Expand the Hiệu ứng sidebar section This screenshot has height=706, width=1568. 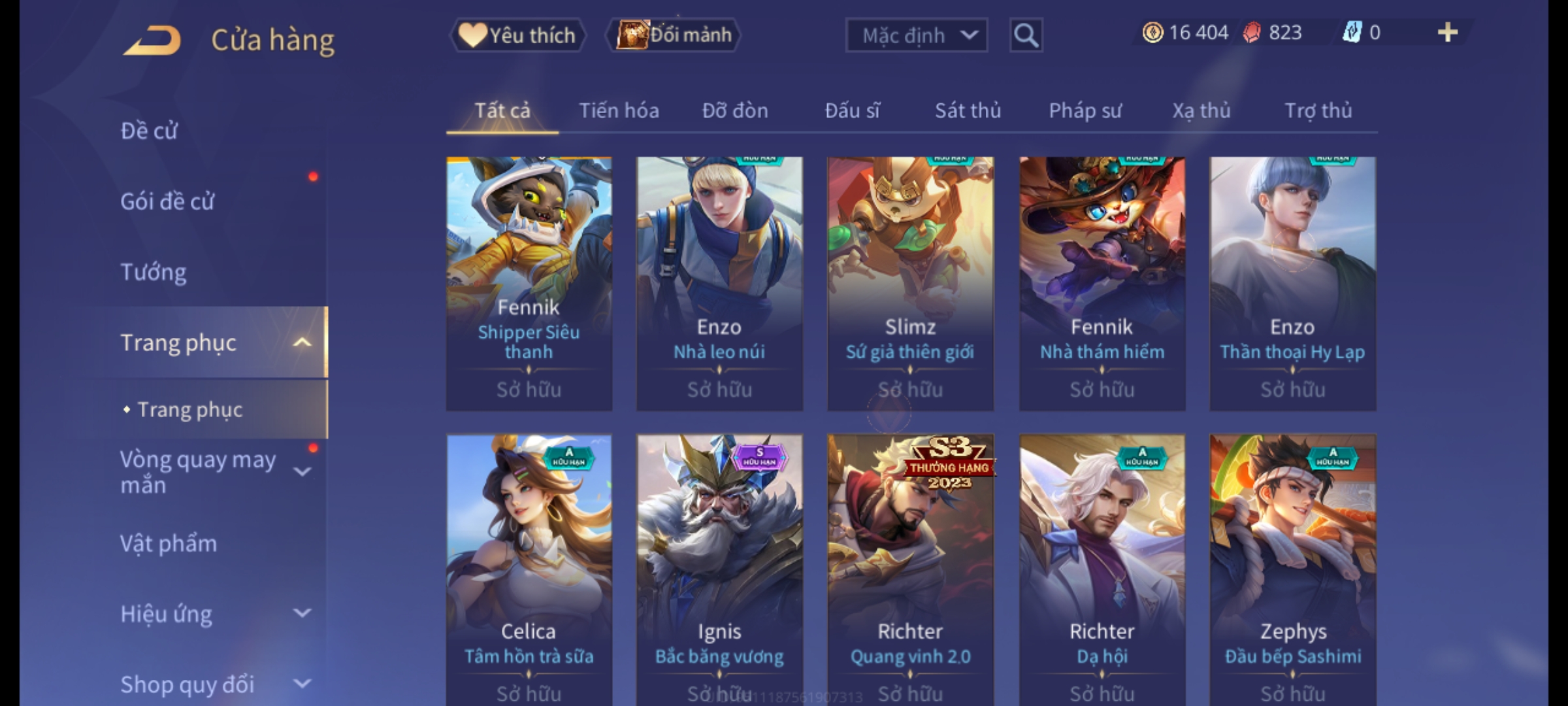(302, 613)
